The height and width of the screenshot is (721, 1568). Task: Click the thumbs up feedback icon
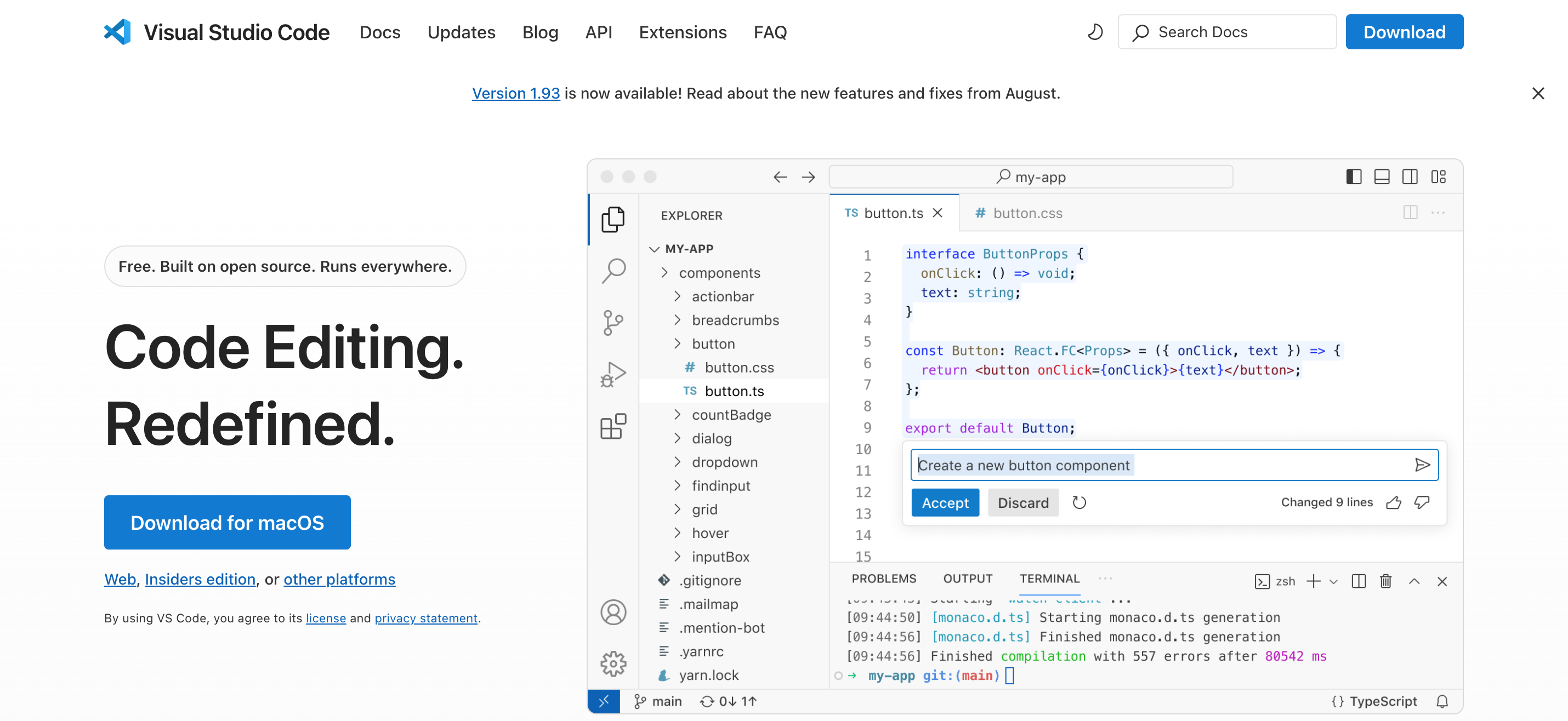click(x=1393, y=502)
